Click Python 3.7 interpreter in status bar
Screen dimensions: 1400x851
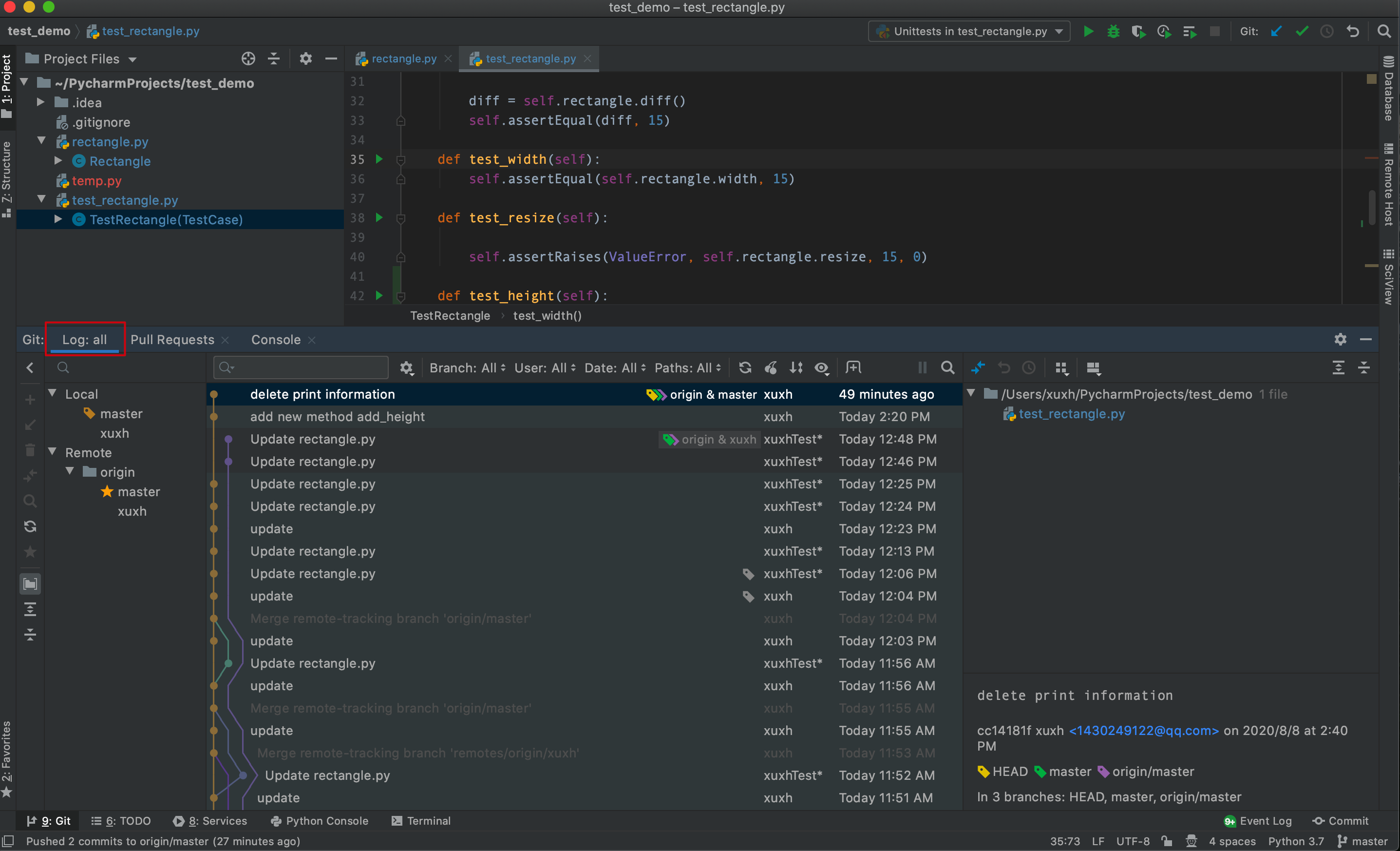pyautogui.click(x=1295, y=841)
